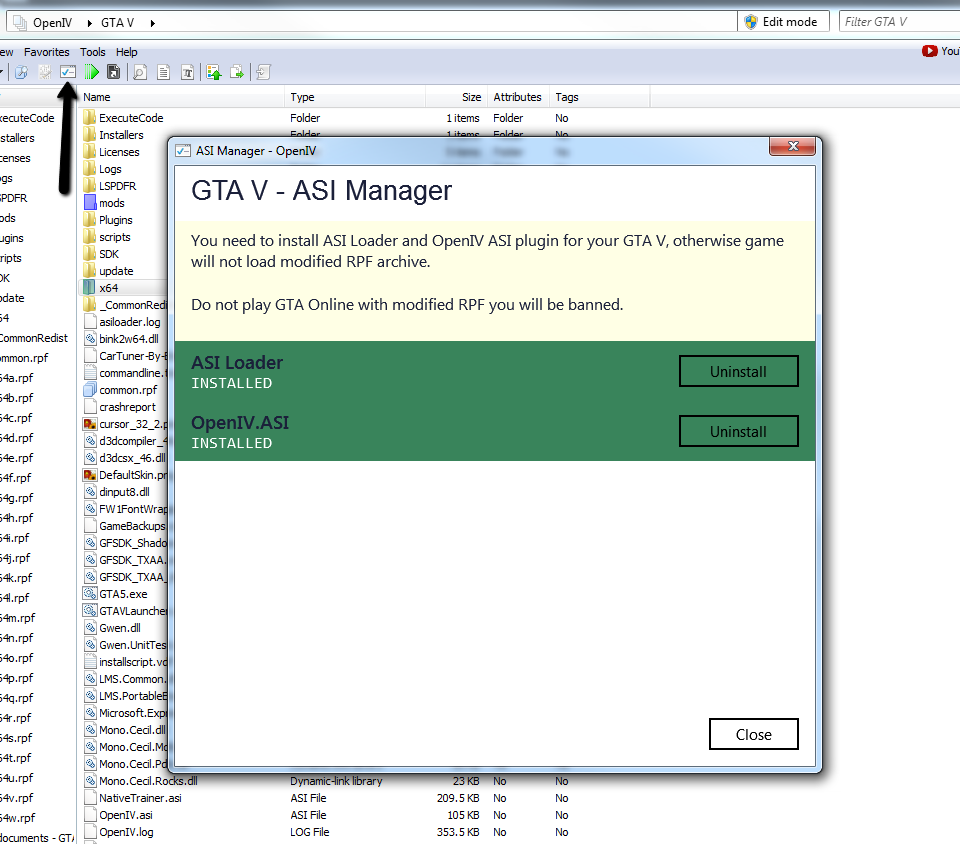Viewport: 960px width, 844px height.
Task: Click the page with magnifier toolbar icon
Action: (x=140, y=72)
